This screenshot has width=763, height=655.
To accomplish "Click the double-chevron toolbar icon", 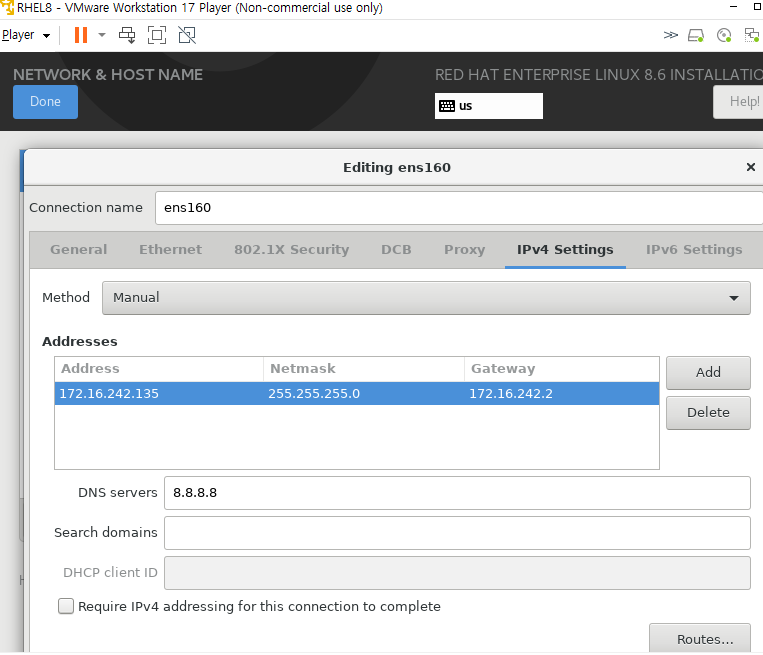I will tap(671, 35).
